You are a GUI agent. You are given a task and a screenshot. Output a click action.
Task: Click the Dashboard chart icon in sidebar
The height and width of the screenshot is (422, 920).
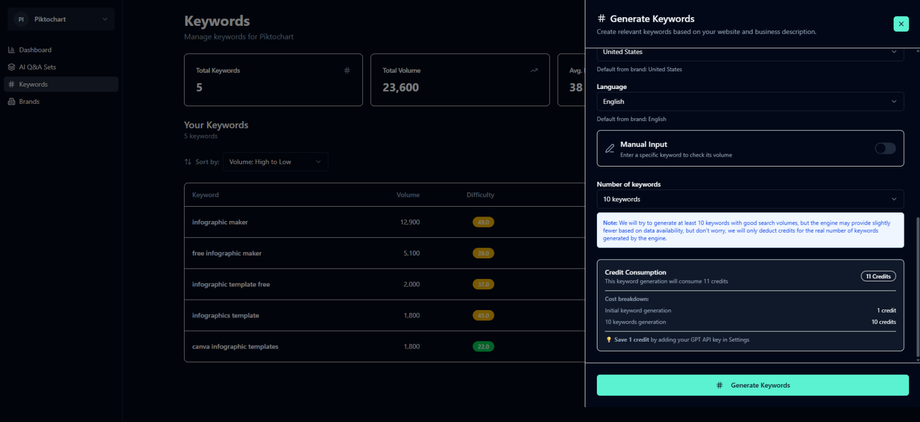[x=12, y=50]
